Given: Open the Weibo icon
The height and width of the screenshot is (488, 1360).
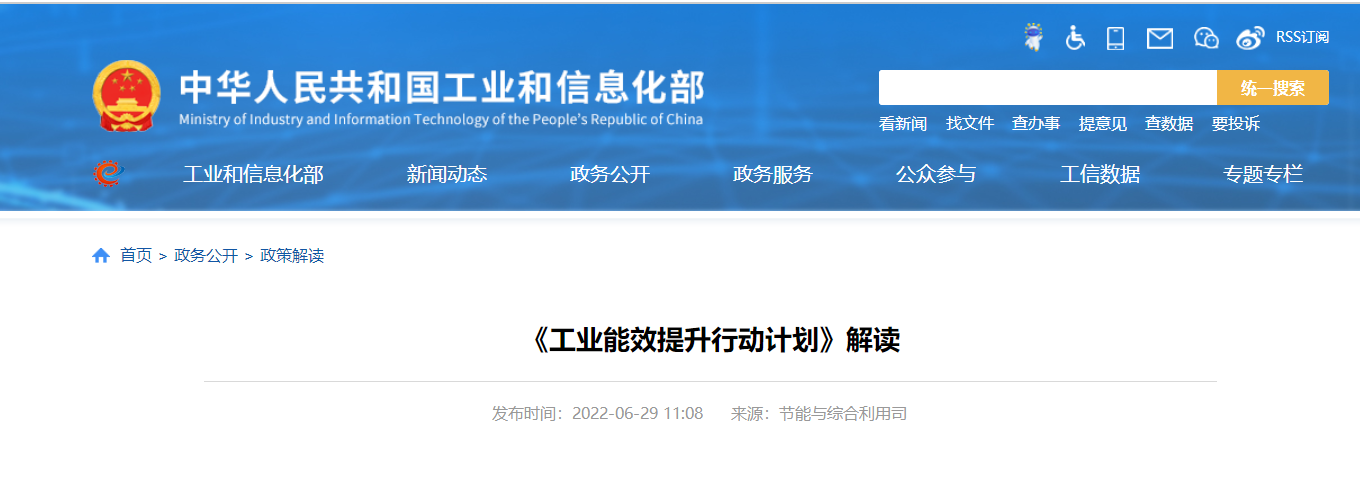Looking at the screenshot, I should 1250,38.
